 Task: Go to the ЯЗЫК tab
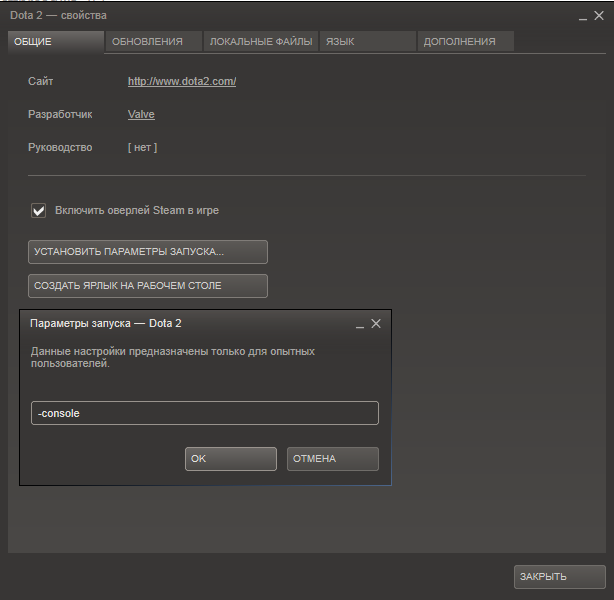(x=366, y=42)
